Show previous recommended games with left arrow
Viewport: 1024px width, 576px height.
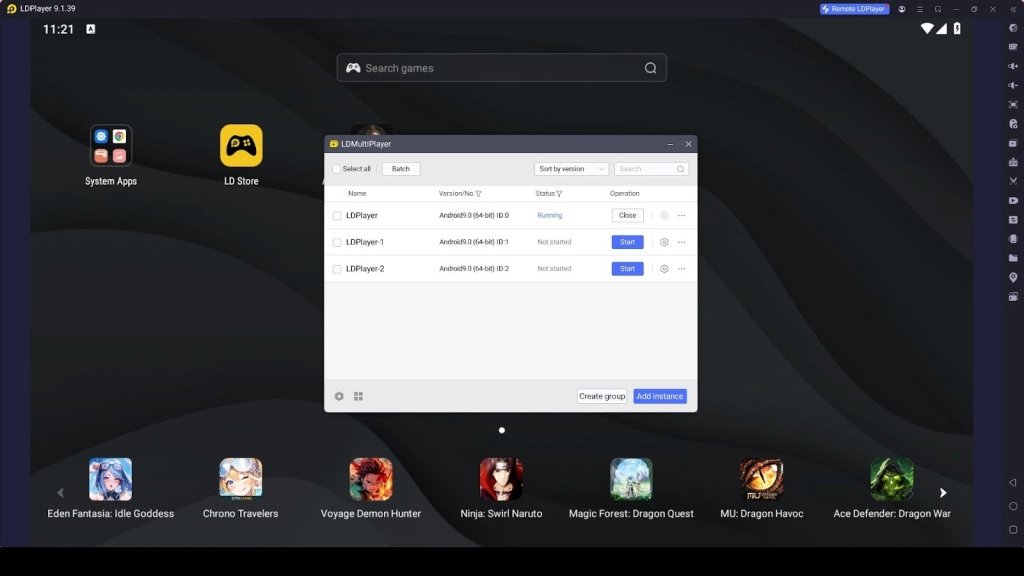tap(60, 493)
